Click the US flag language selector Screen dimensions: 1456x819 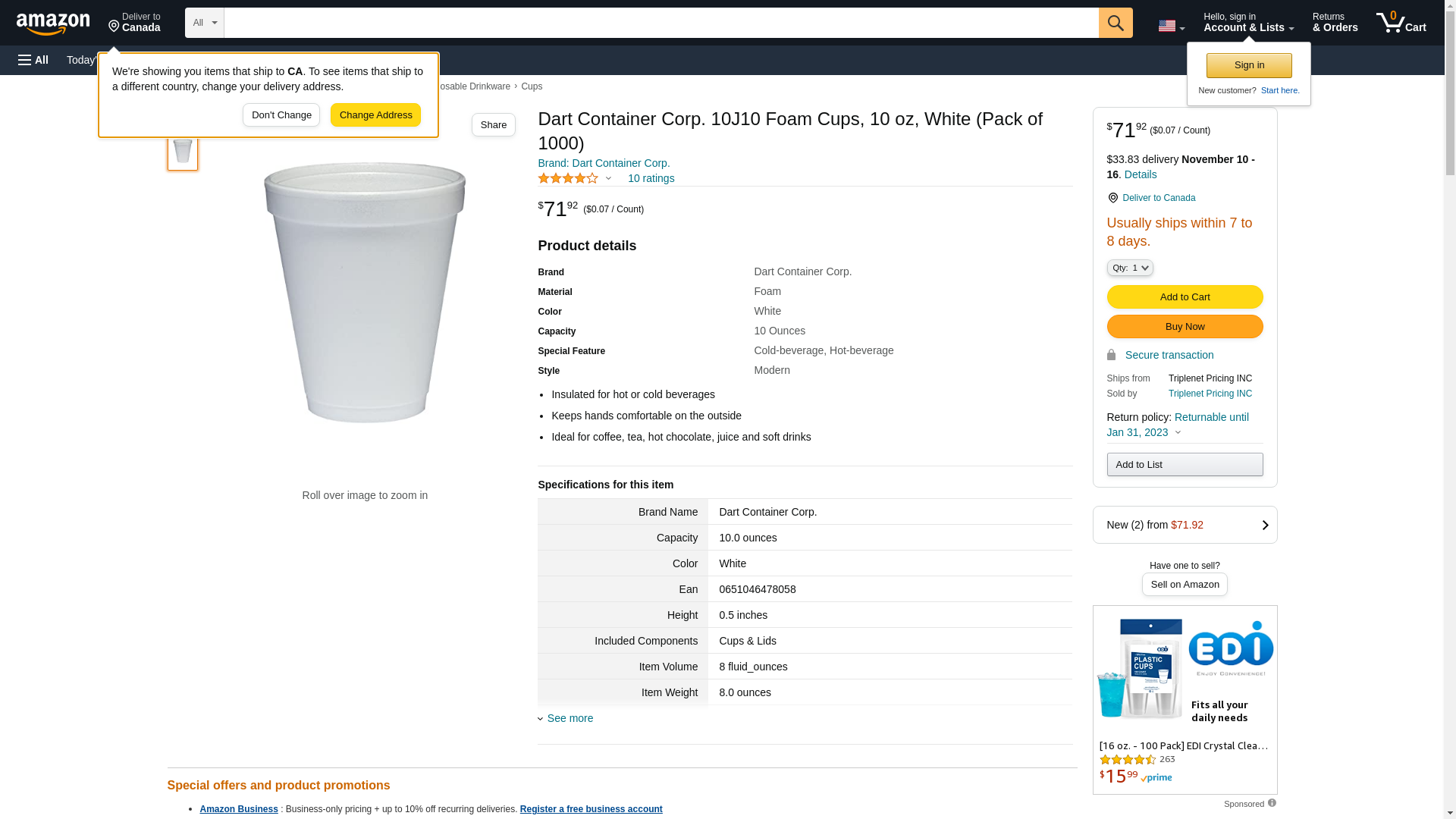click(1170, 26)
